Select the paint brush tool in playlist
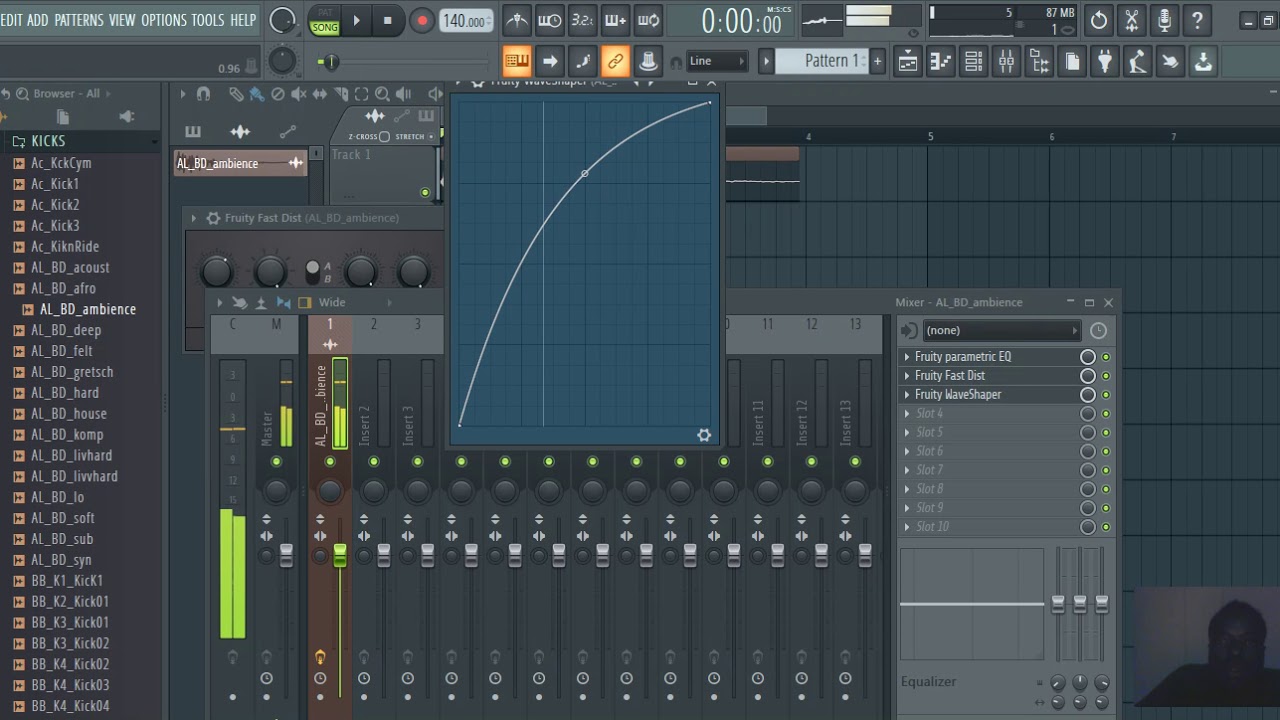1280x720 pixels. pos(257,94)
